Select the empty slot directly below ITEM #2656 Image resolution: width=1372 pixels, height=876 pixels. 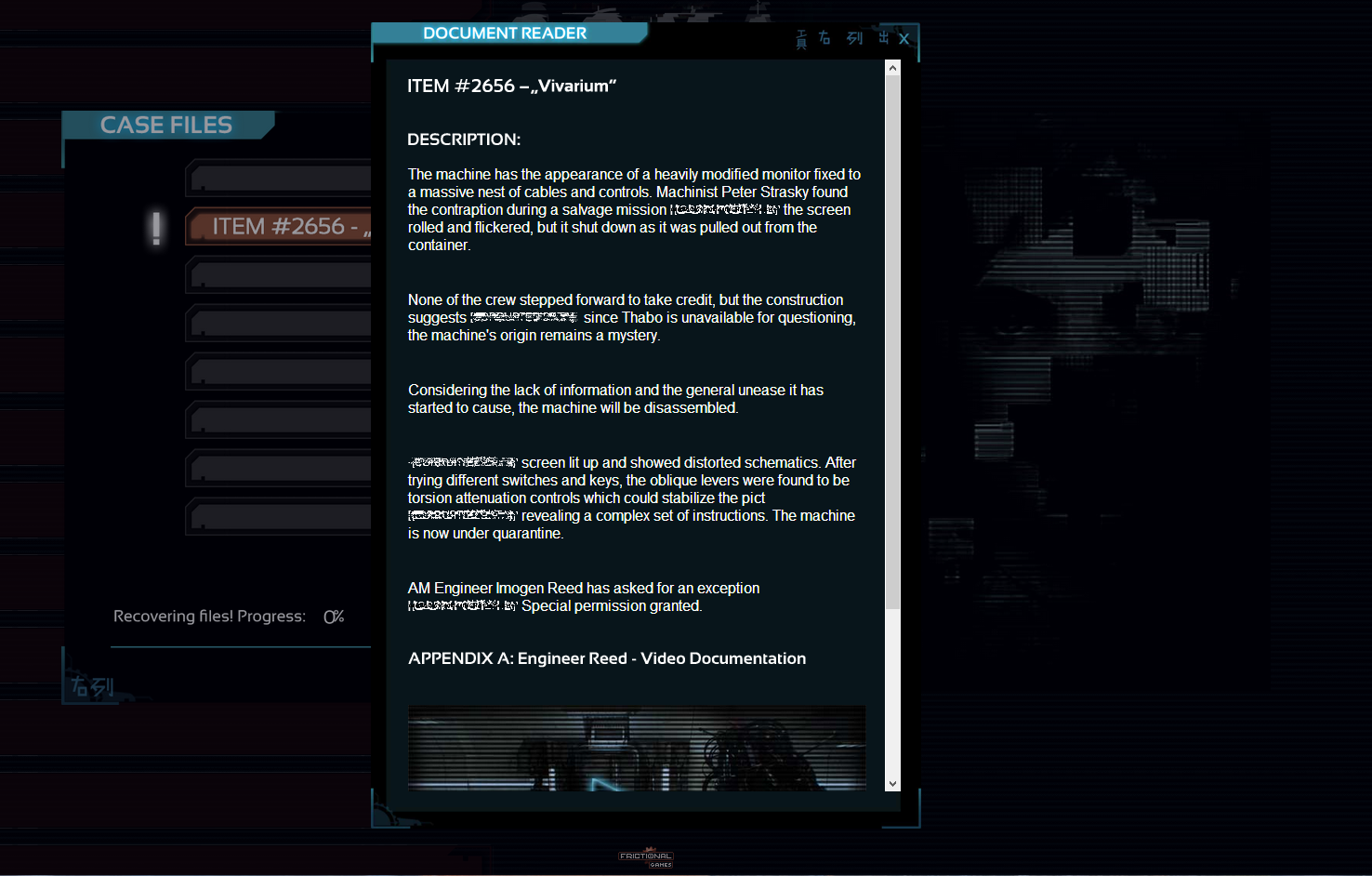coord(280,275)
